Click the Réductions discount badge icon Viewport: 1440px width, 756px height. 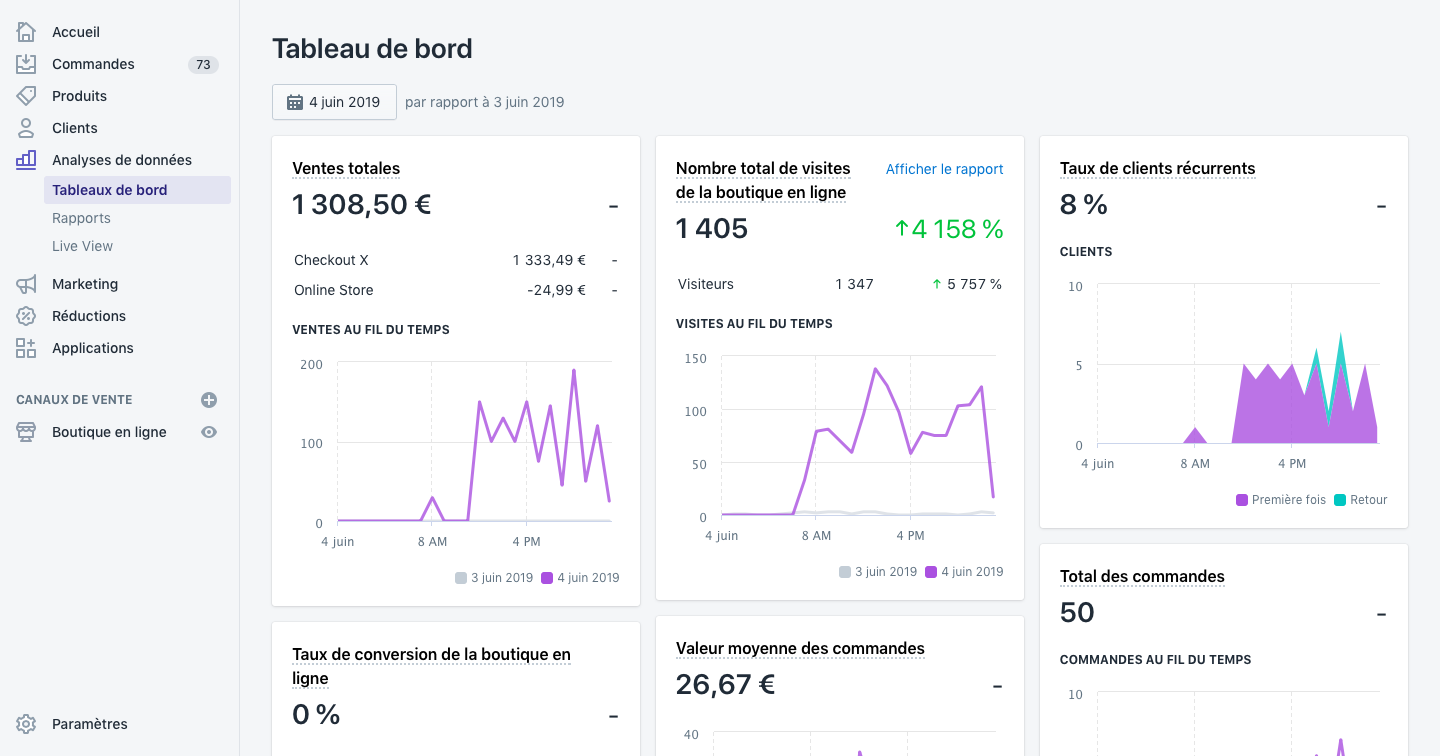click(x=26, y=316)
